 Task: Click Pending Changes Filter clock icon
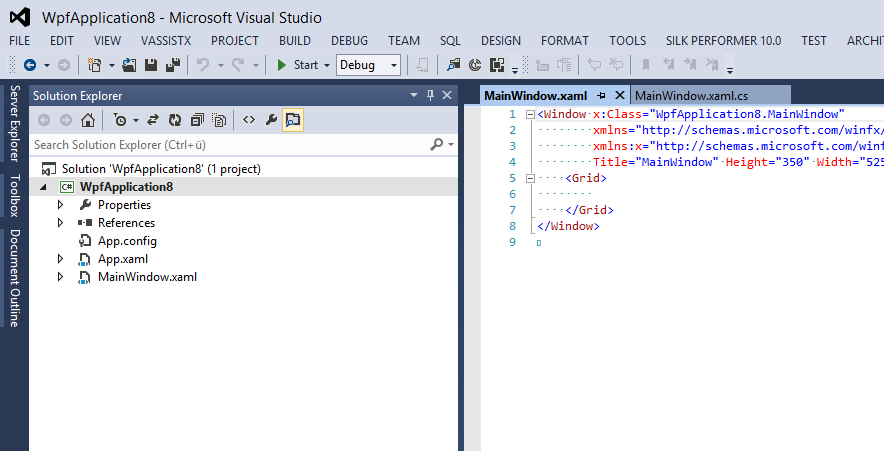point(120,120)
